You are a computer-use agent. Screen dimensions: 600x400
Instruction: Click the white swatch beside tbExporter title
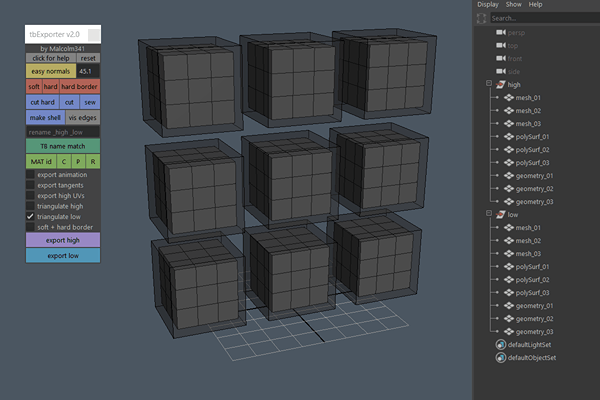click(93, 35)
